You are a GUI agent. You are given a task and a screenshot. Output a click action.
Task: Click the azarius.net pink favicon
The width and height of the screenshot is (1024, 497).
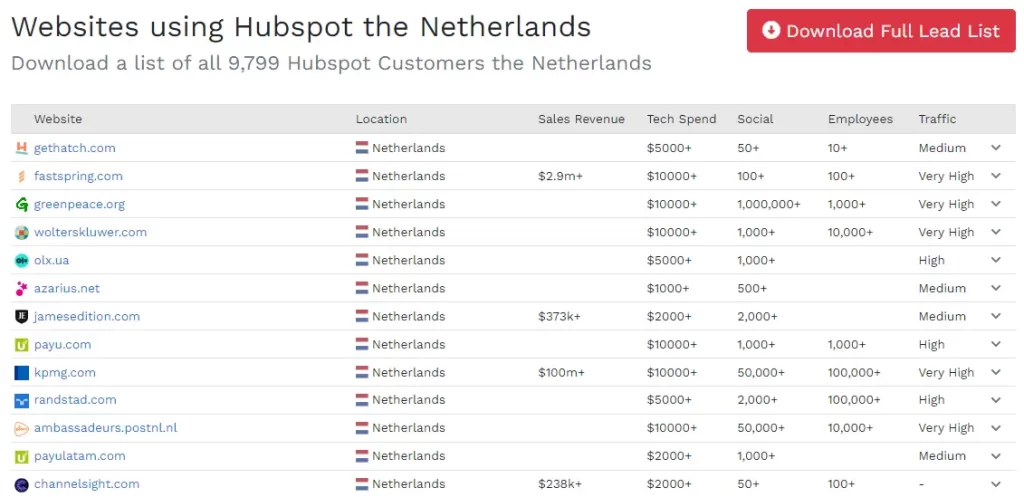[22, 289]
